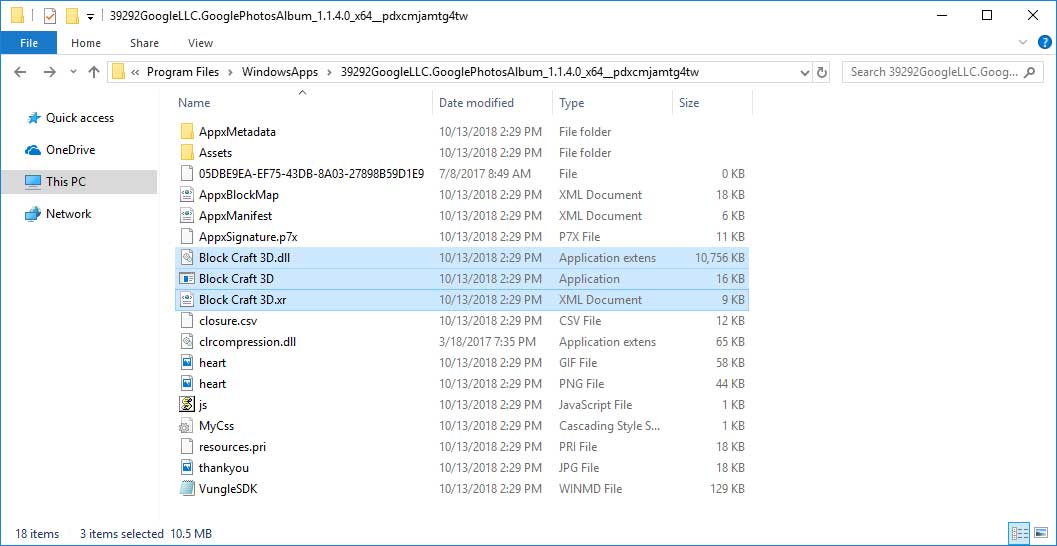Click the "7/8/2017 8:49 AM" date cell
This screenshot has height=546, width=1057.
tap(485, 174)
